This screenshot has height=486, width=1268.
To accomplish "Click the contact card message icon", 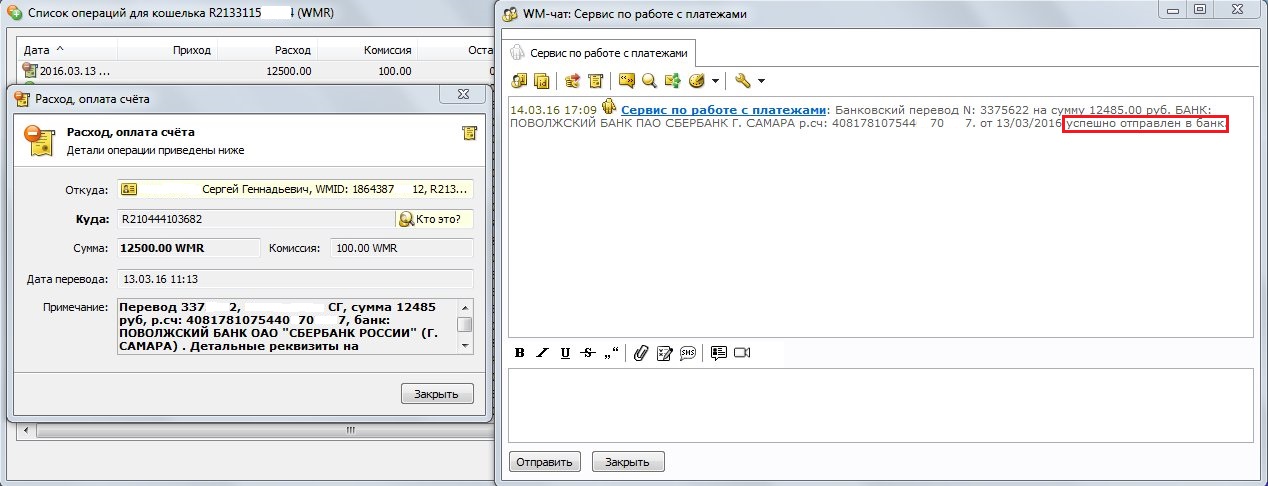I will click(718, 352).
